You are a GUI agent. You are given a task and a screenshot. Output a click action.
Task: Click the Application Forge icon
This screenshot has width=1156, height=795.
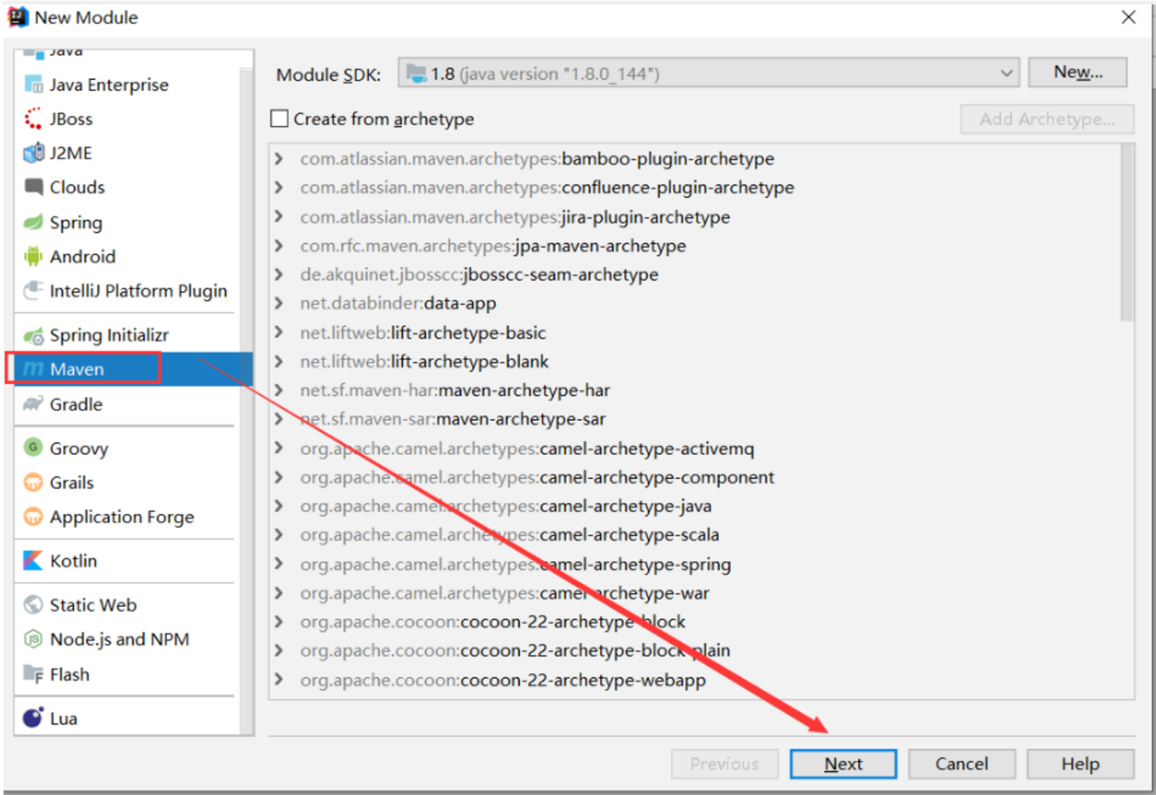tap(33, 516)
